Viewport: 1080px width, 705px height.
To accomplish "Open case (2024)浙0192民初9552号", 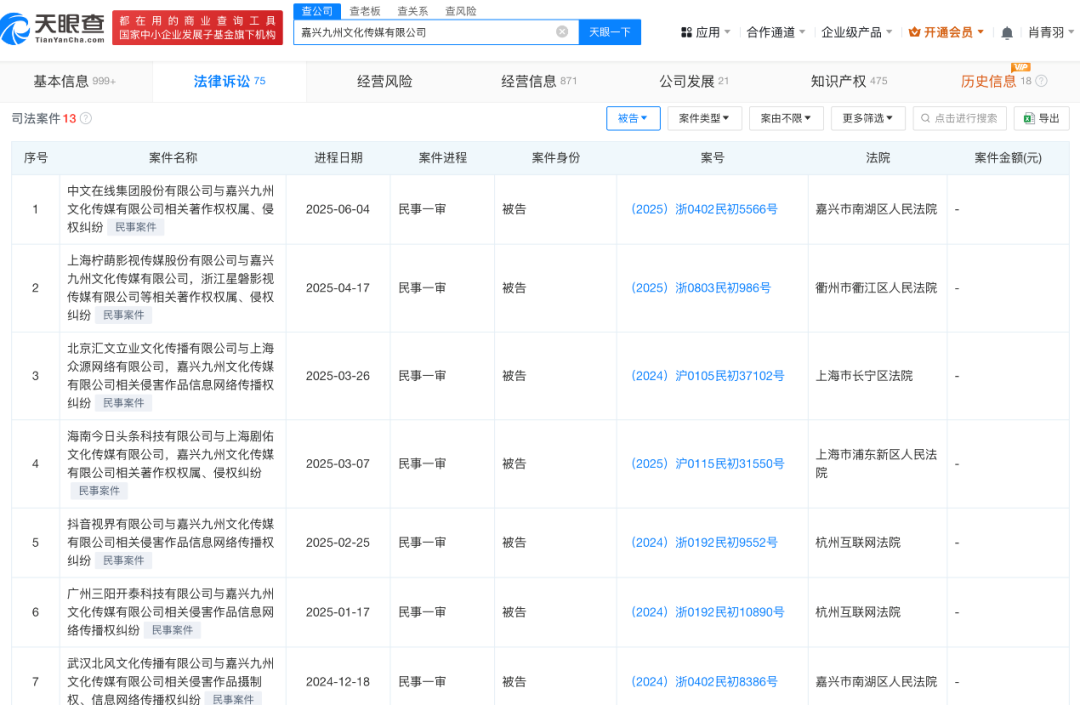I will (x=704, y=543).
